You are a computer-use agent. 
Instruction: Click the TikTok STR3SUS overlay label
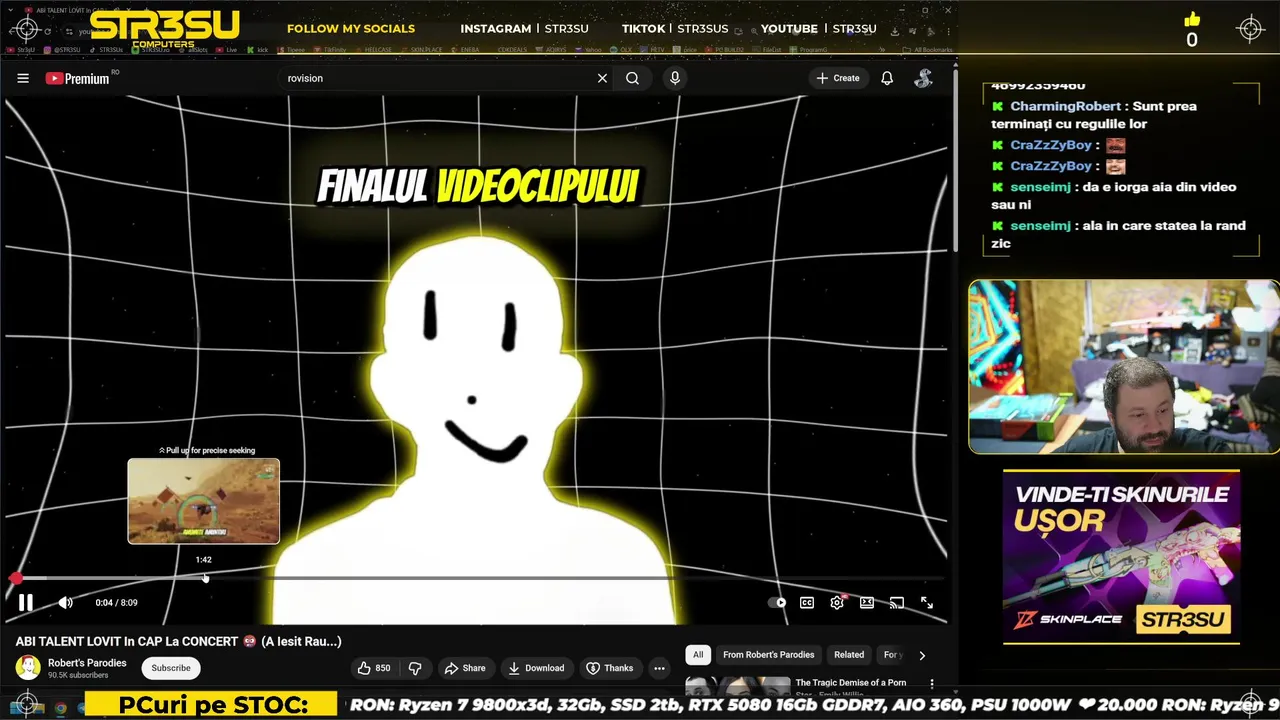(x=675, y=28)
